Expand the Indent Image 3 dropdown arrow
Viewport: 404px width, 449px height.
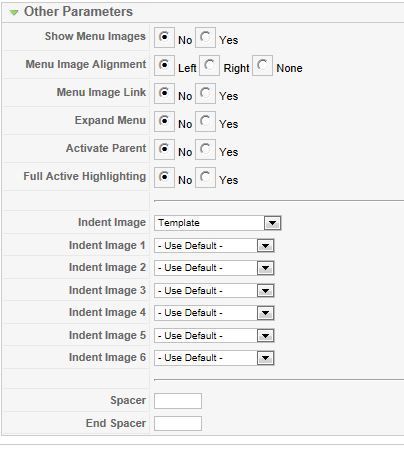266,291
